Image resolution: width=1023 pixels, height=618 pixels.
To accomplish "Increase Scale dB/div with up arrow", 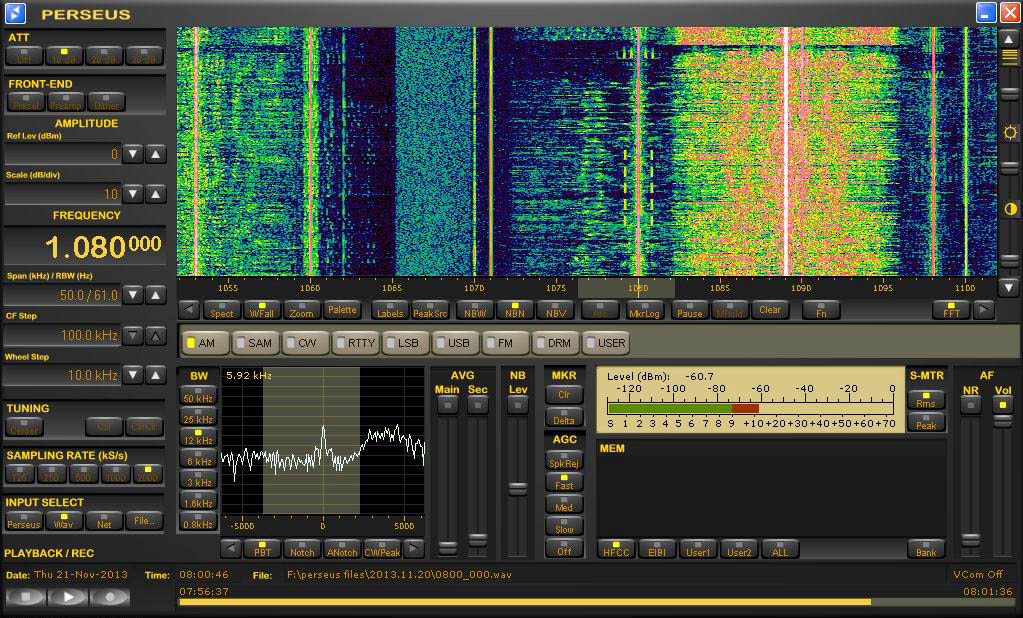I will [156, 194].
